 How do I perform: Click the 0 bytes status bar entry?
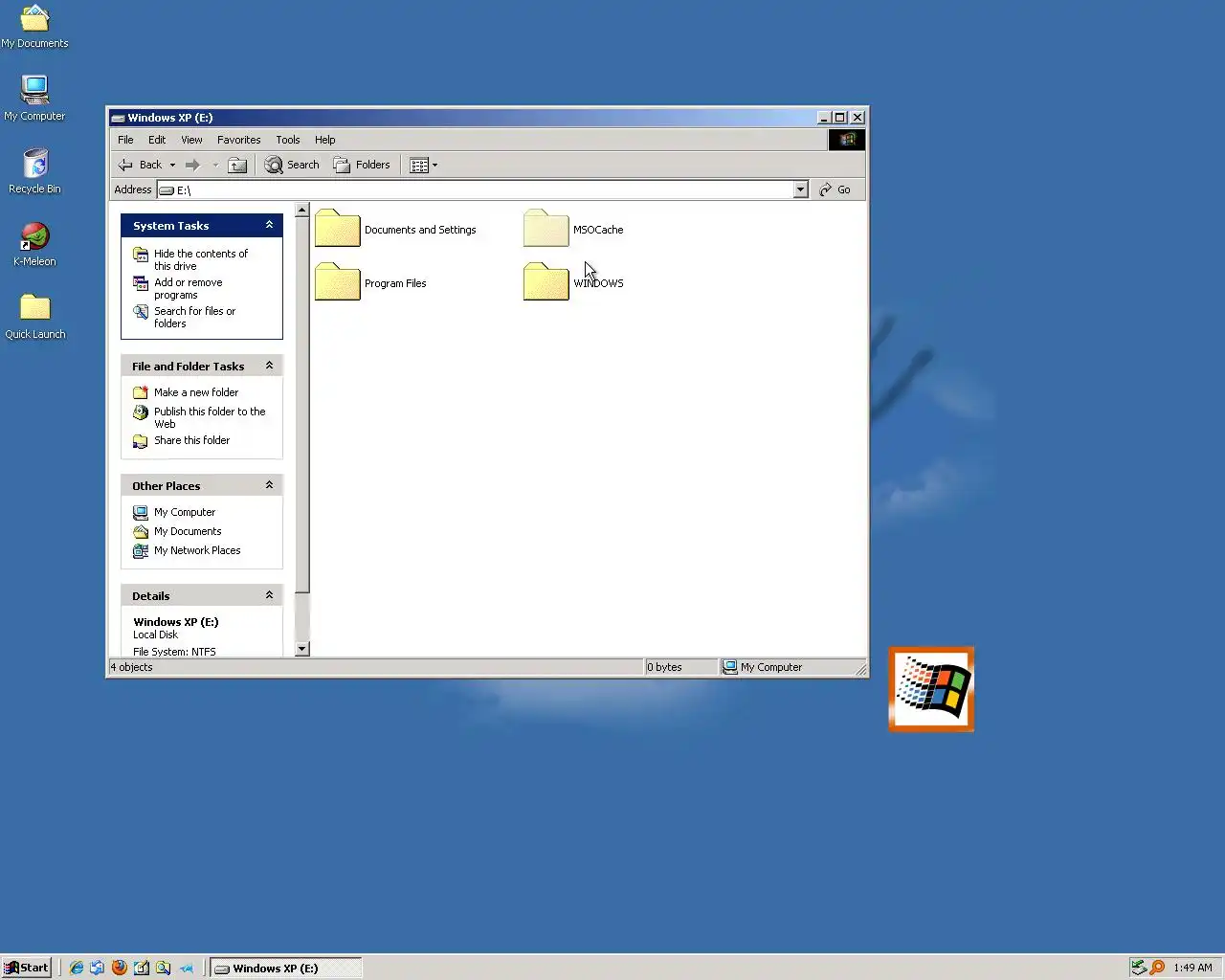pyautogui.click(x=664, y=667)
